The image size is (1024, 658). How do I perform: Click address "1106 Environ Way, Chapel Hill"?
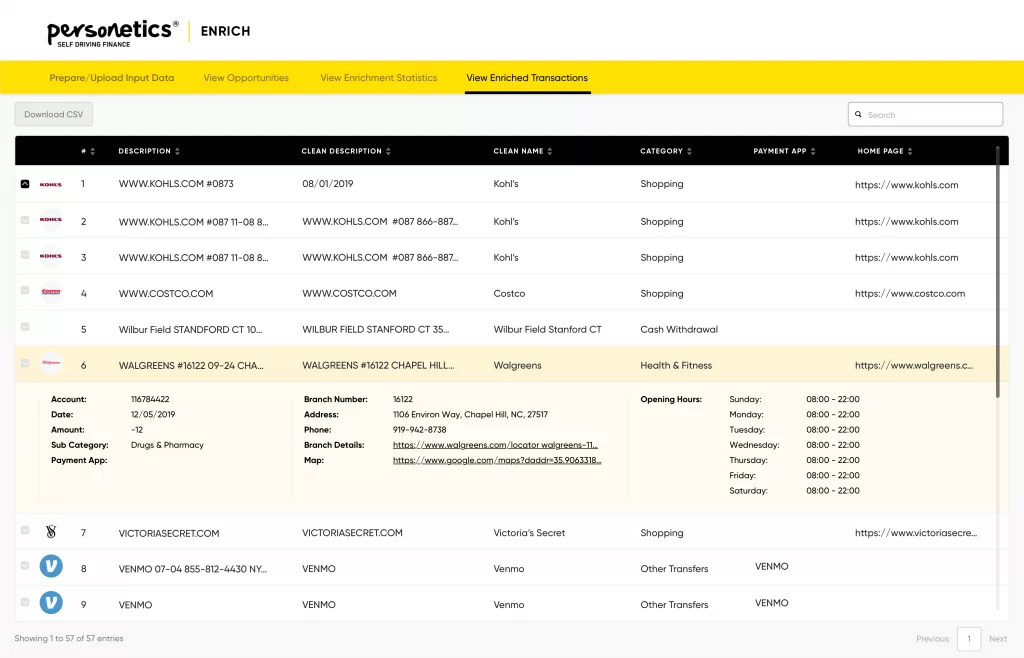tap(470, 415)
